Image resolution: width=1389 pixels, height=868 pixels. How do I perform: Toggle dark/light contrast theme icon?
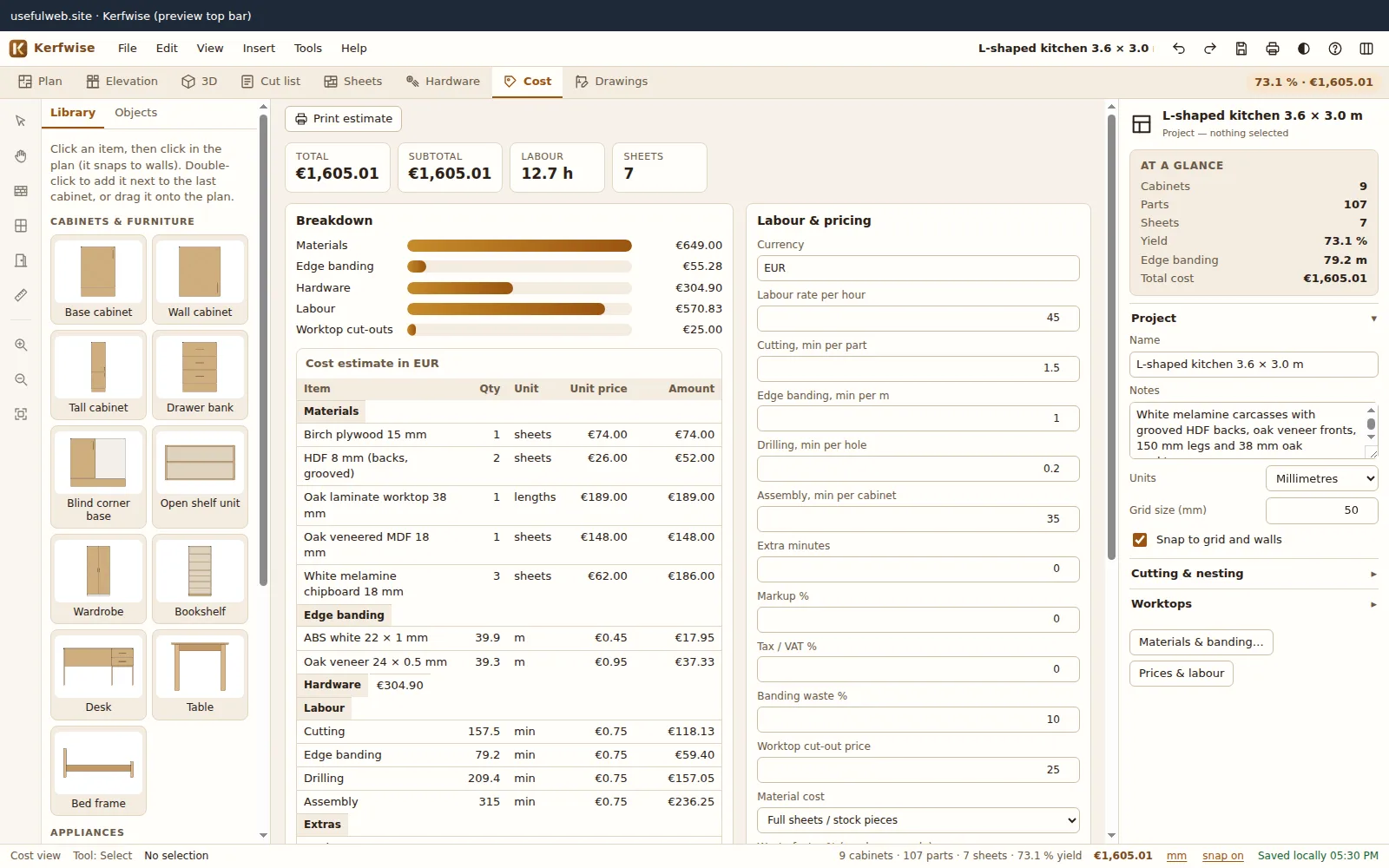pos(1304,49)
